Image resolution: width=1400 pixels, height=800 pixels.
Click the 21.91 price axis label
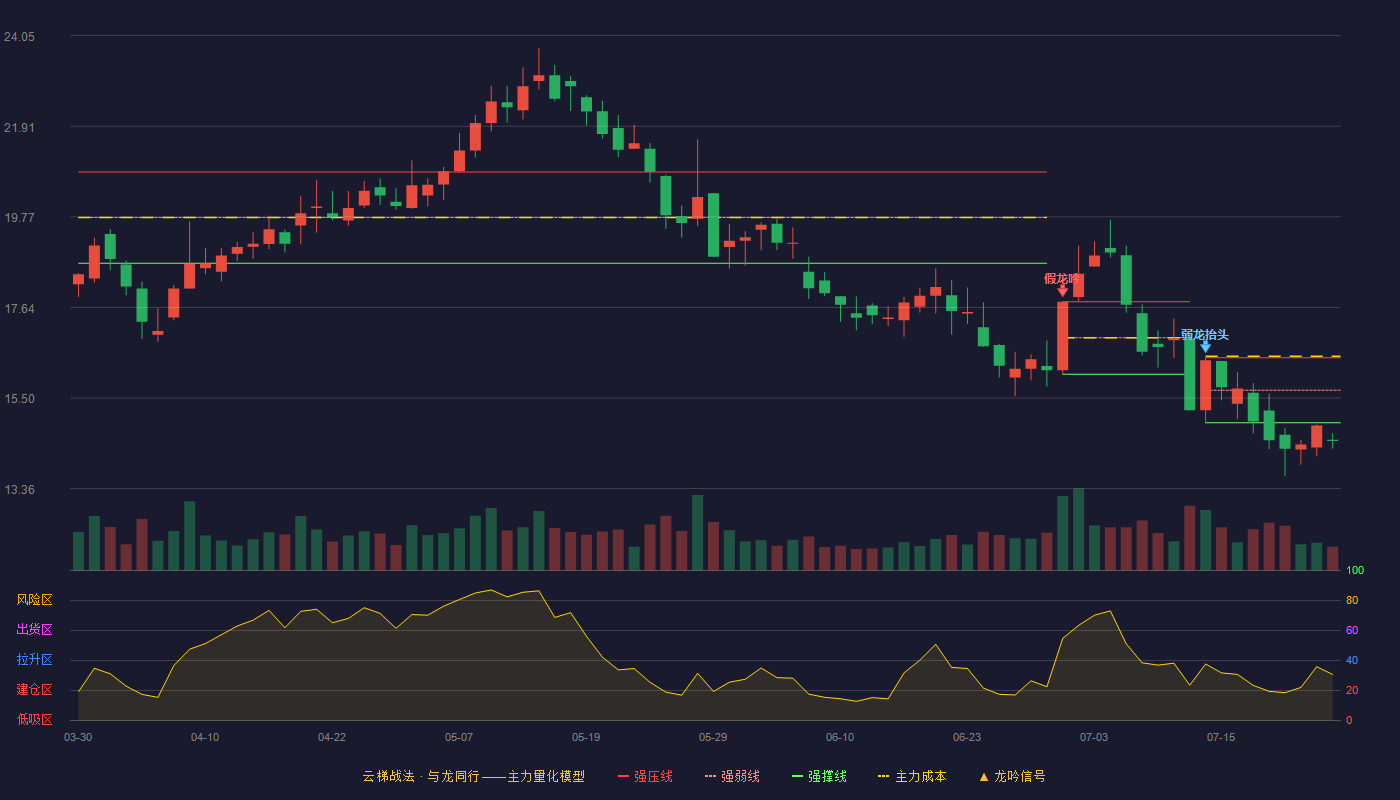[19, 127]
